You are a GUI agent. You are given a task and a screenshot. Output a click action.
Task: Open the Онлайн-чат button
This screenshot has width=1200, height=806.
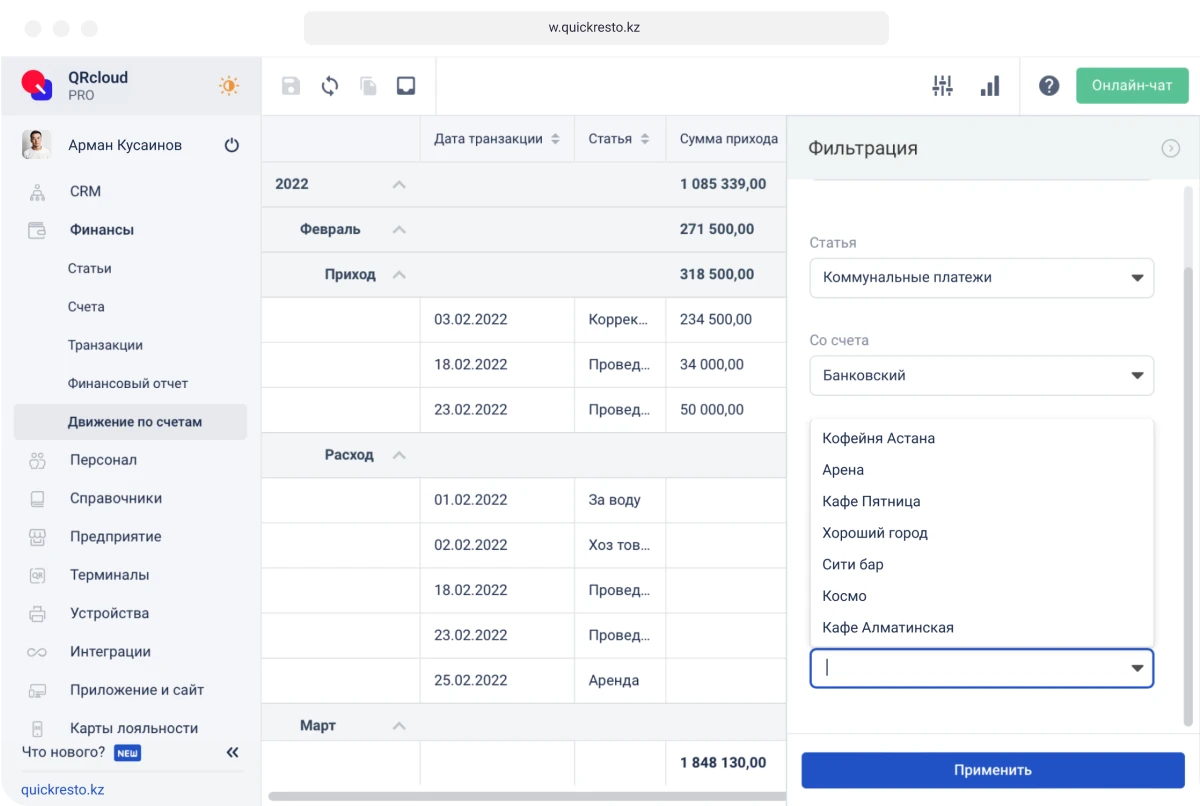coord(1131,86)
